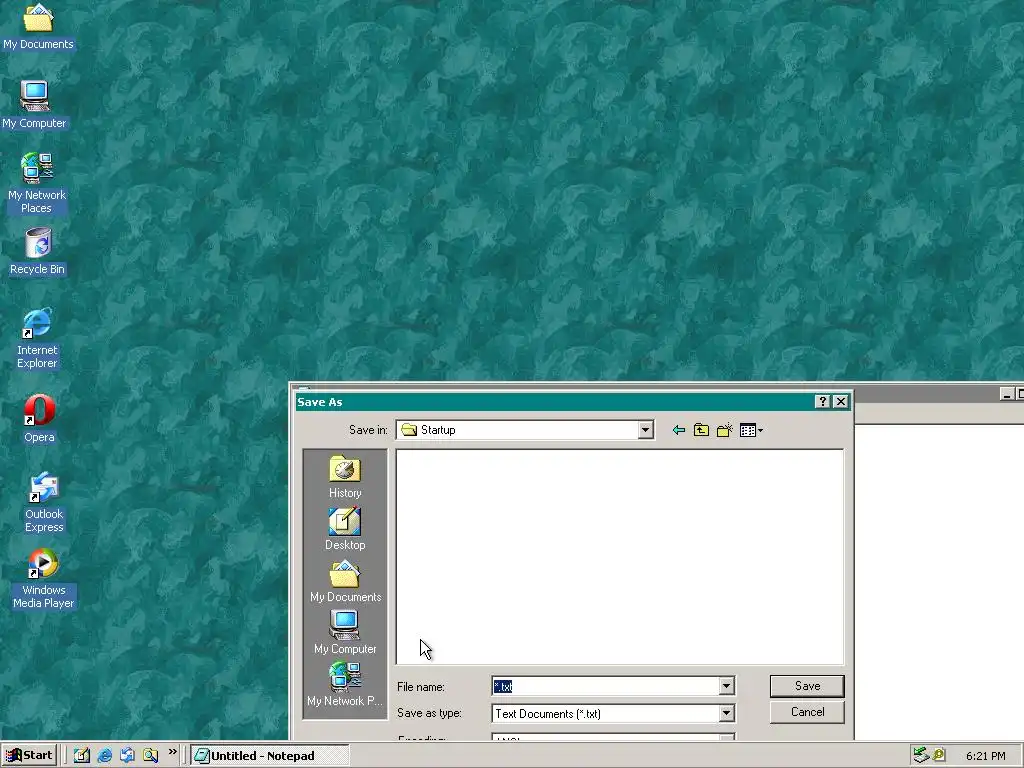Create a new folder in Startup
This screenshot has width=1024, height=768.
(x=724, y=430)
